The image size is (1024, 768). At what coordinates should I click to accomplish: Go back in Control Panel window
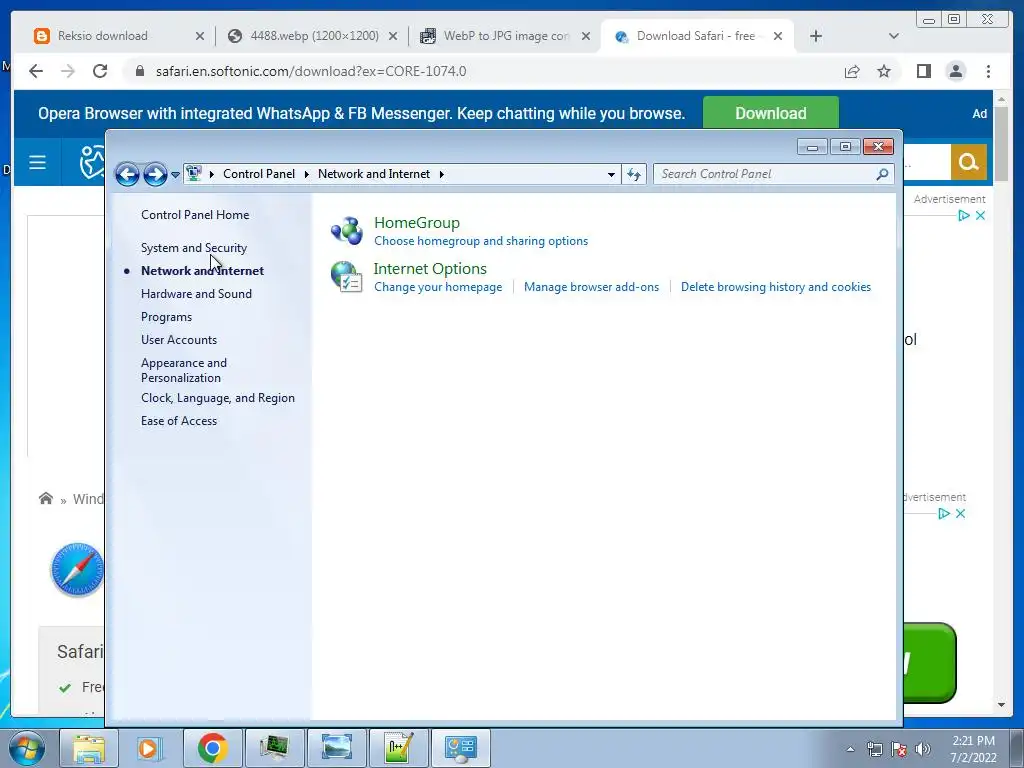pyautogui.click(x=127, y=174)
